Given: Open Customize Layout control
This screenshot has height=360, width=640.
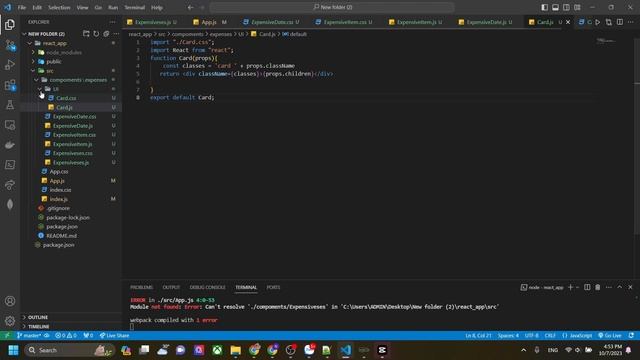Looking at the screenshot, I should (x=577, y=7).
